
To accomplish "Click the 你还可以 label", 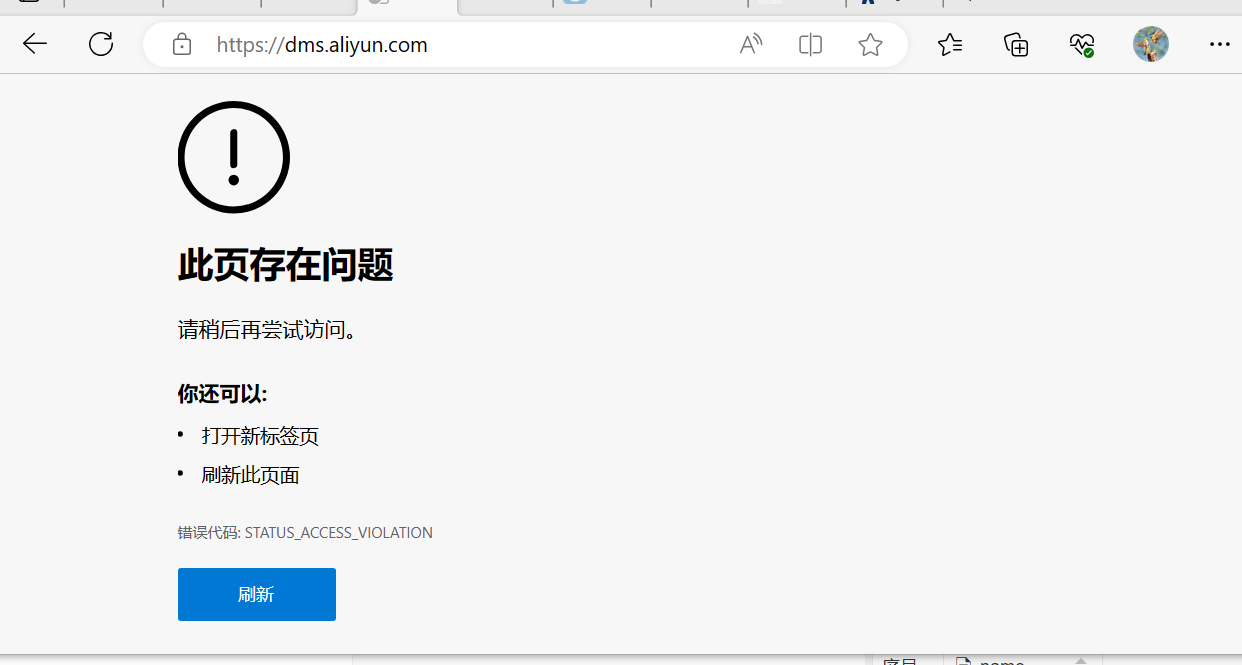I will click(223, 393).
